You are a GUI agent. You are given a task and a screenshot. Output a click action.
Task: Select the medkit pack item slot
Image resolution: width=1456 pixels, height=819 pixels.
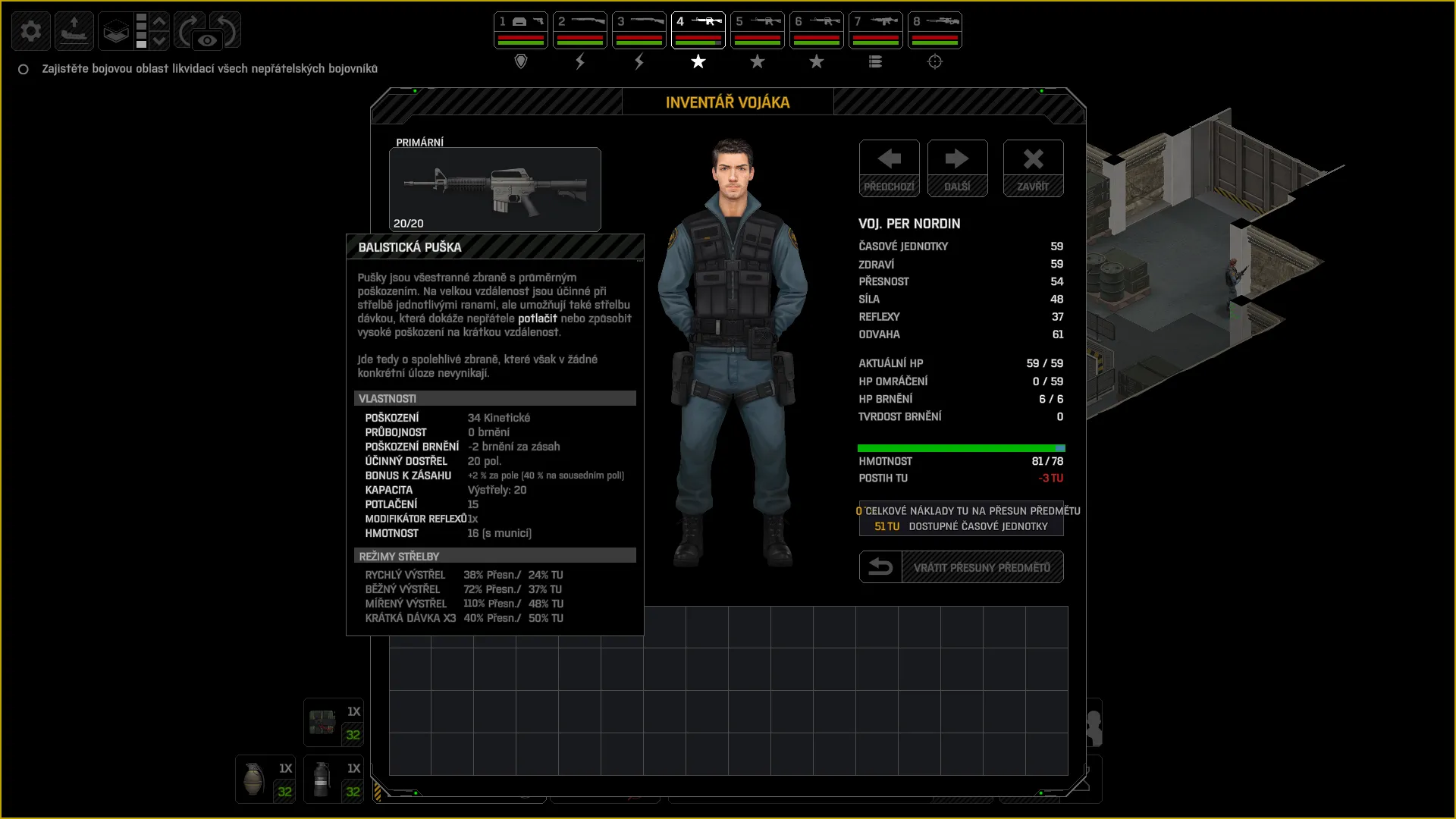(334, 722)
